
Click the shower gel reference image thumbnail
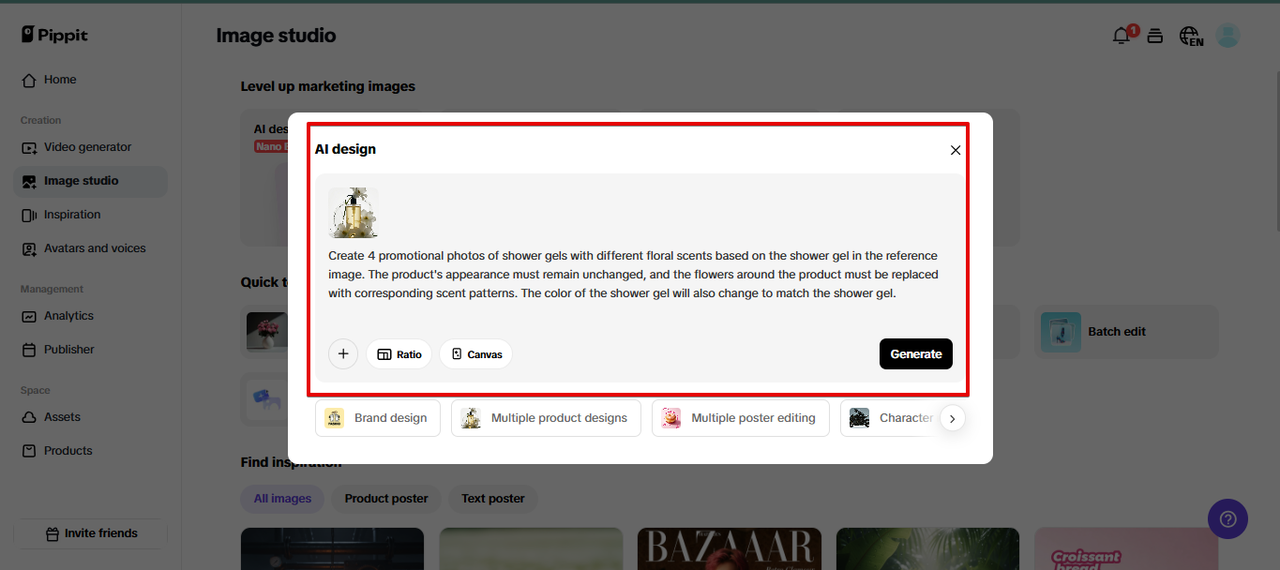click(353, 212)
